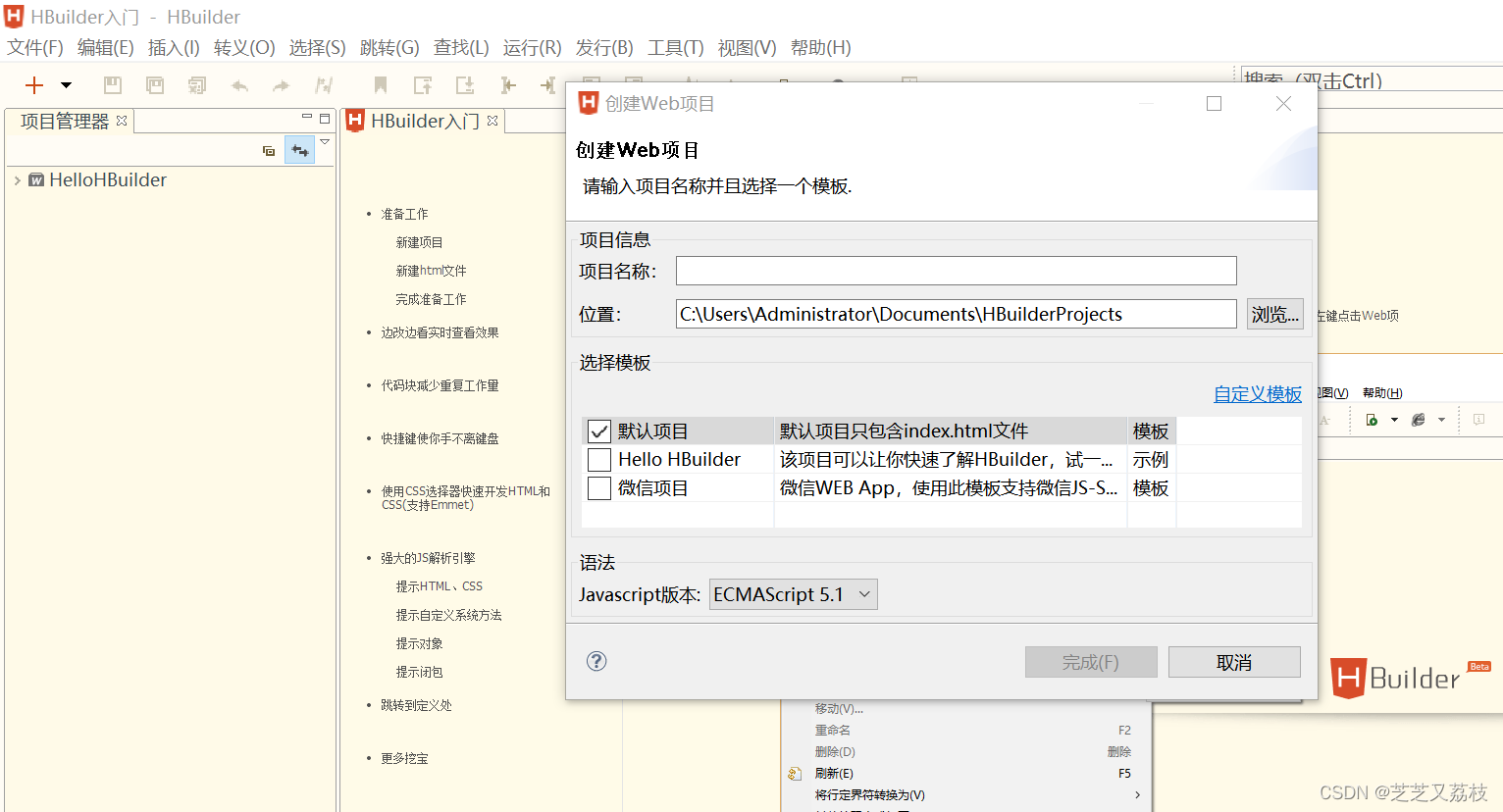Click the 浏览... browse button
This screenshot has height=812, width=1503.
[1274, 314]
